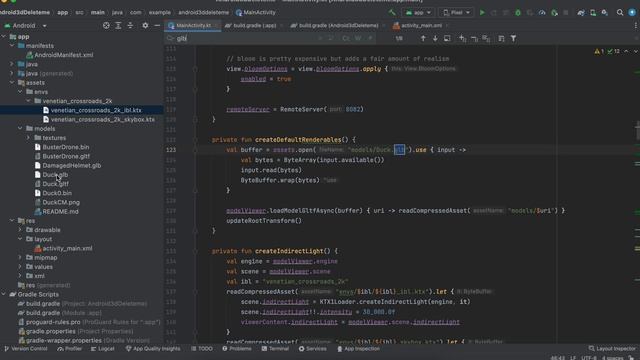Go to next search occurrence (down arrow)
This screenshot has height=360, width=640.
click(435, 38)
